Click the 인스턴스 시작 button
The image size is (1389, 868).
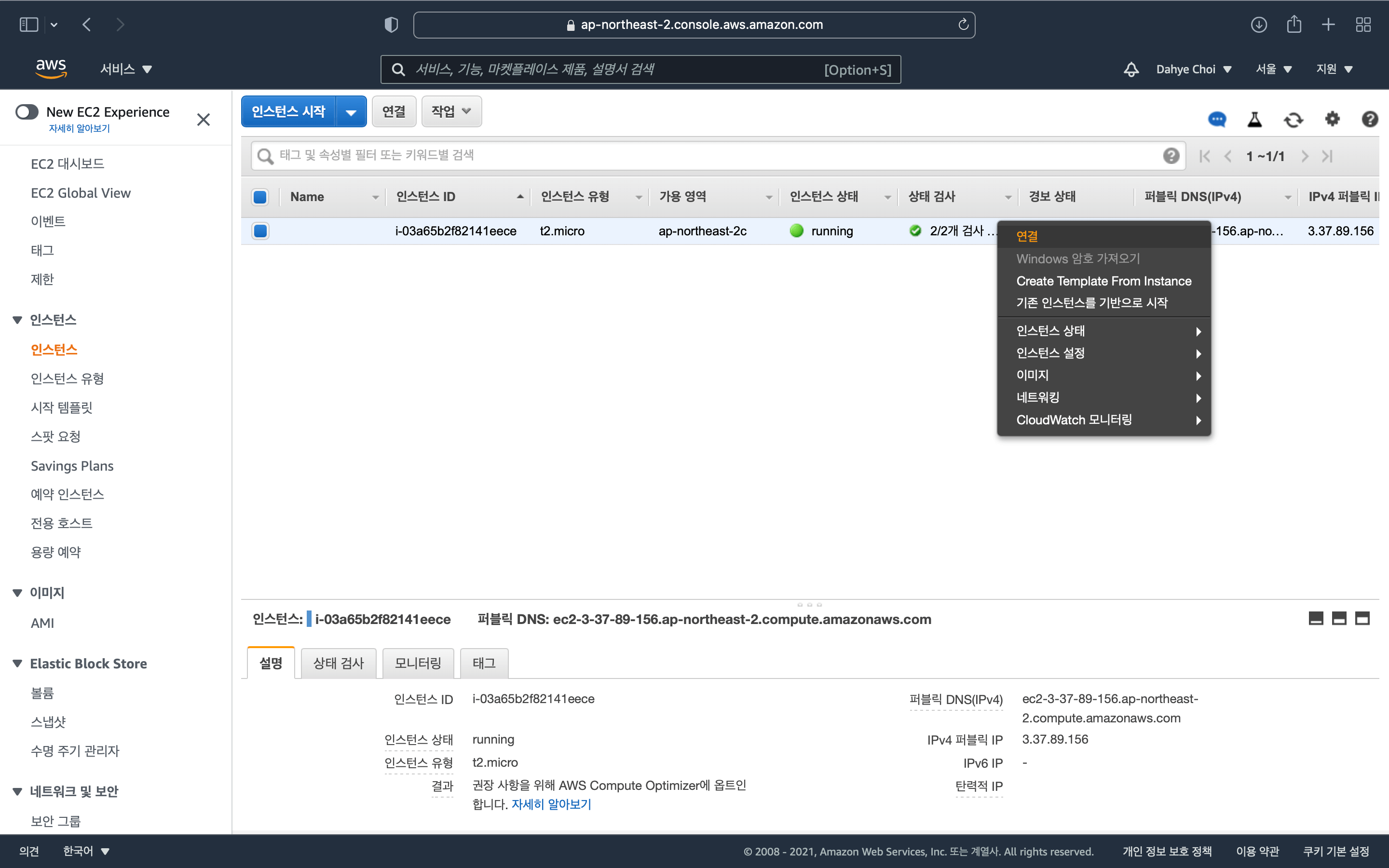(x=288, y=111)
